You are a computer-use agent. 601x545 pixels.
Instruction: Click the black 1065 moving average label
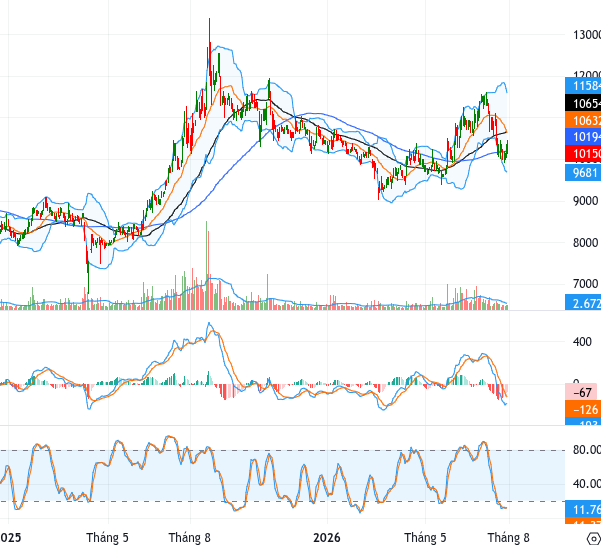583,103
